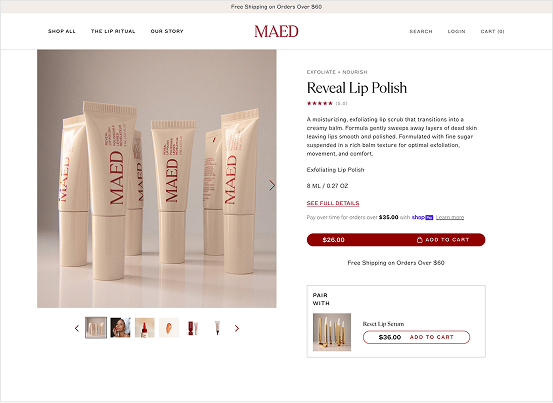This screenshot has height=403, width=553.
Task: Click the MAED logo
Action: point(276,31)
